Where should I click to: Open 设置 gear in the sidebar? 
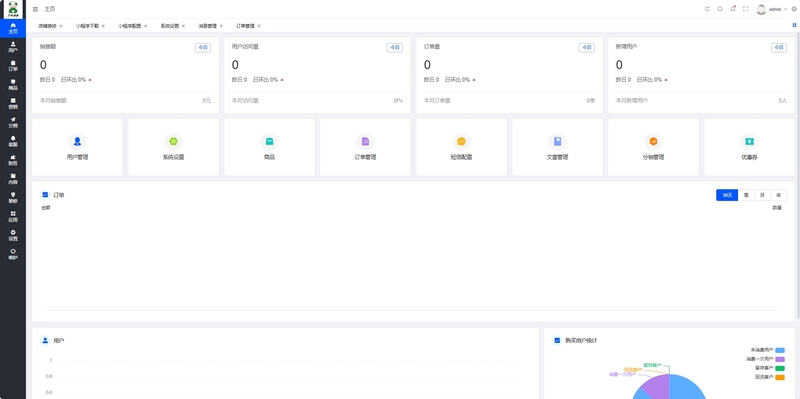[x=13, y=235]
